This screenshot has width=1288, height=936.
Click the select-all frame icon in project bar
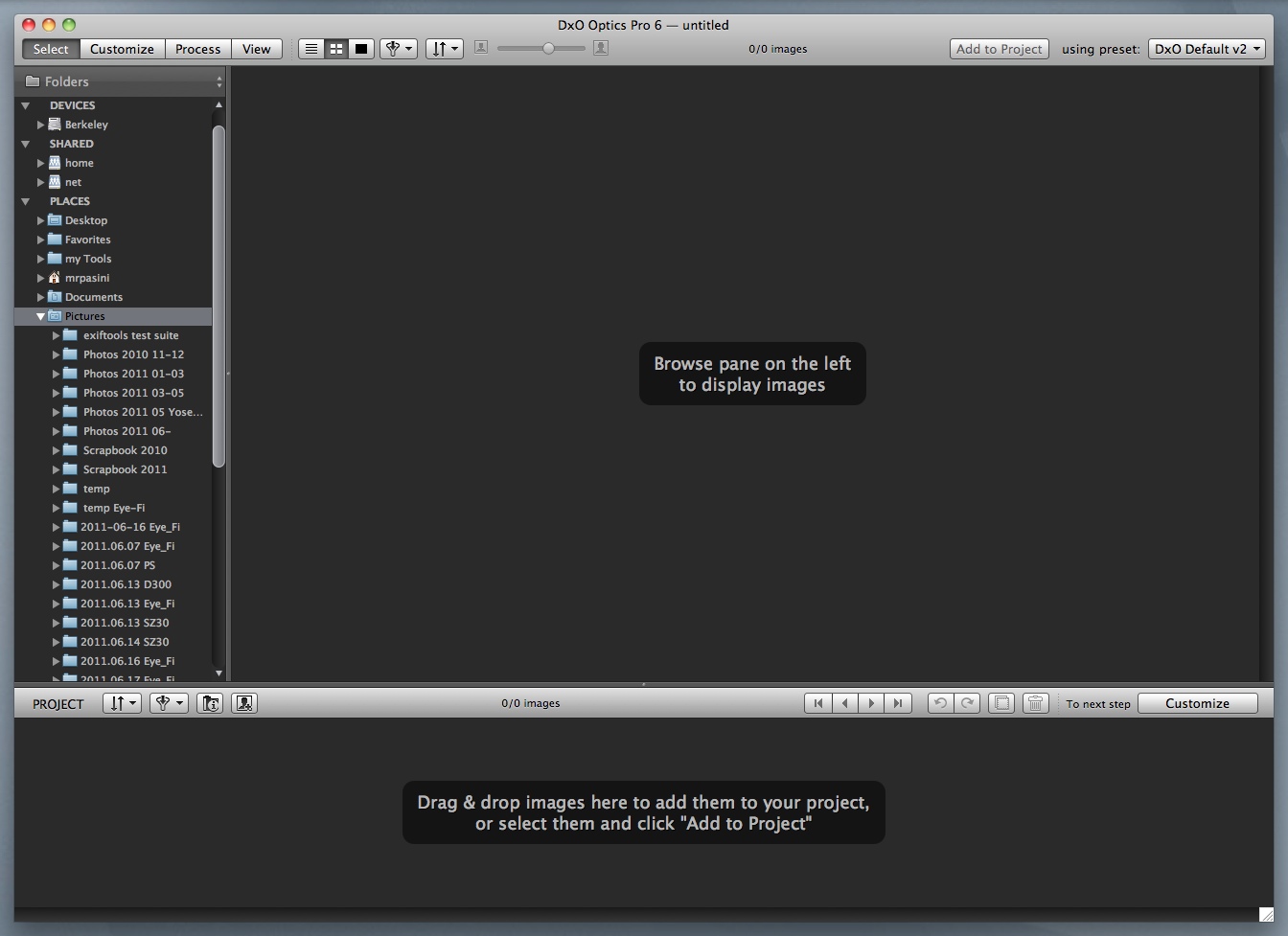[x=1001, y=703]
